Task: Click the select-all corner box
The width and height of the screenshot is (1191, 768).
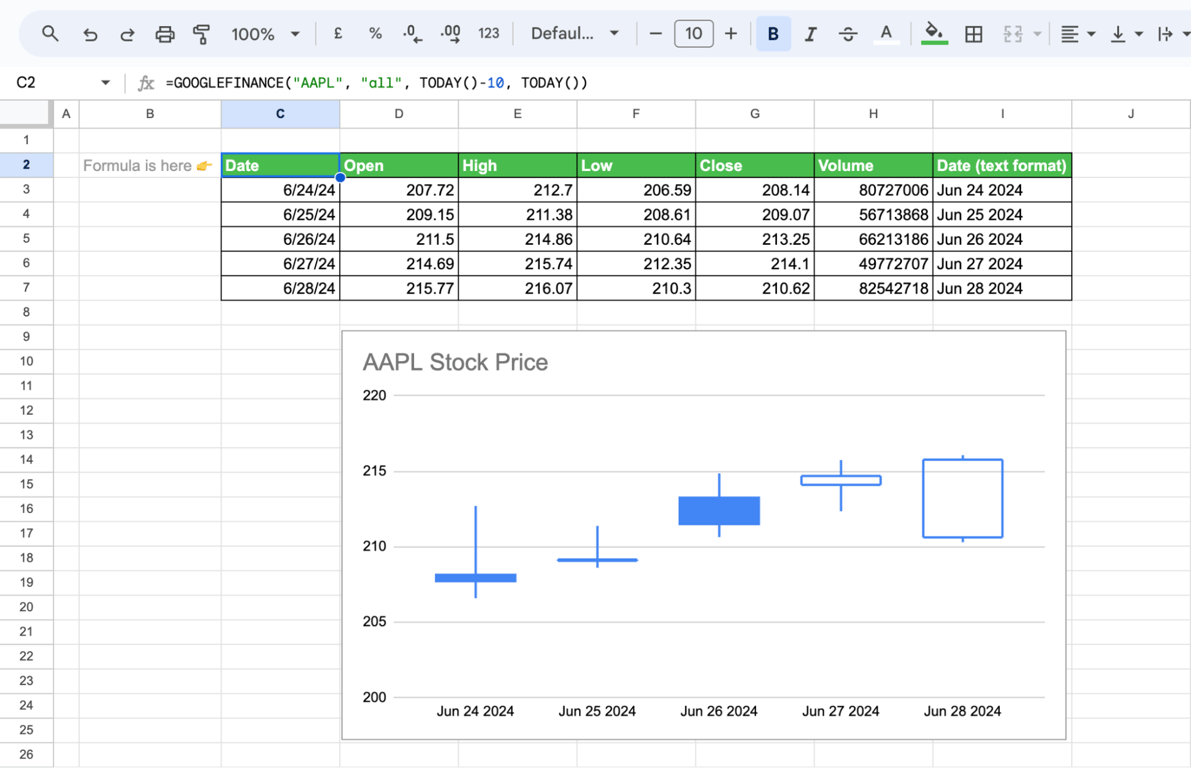Action: click(27, 114)
